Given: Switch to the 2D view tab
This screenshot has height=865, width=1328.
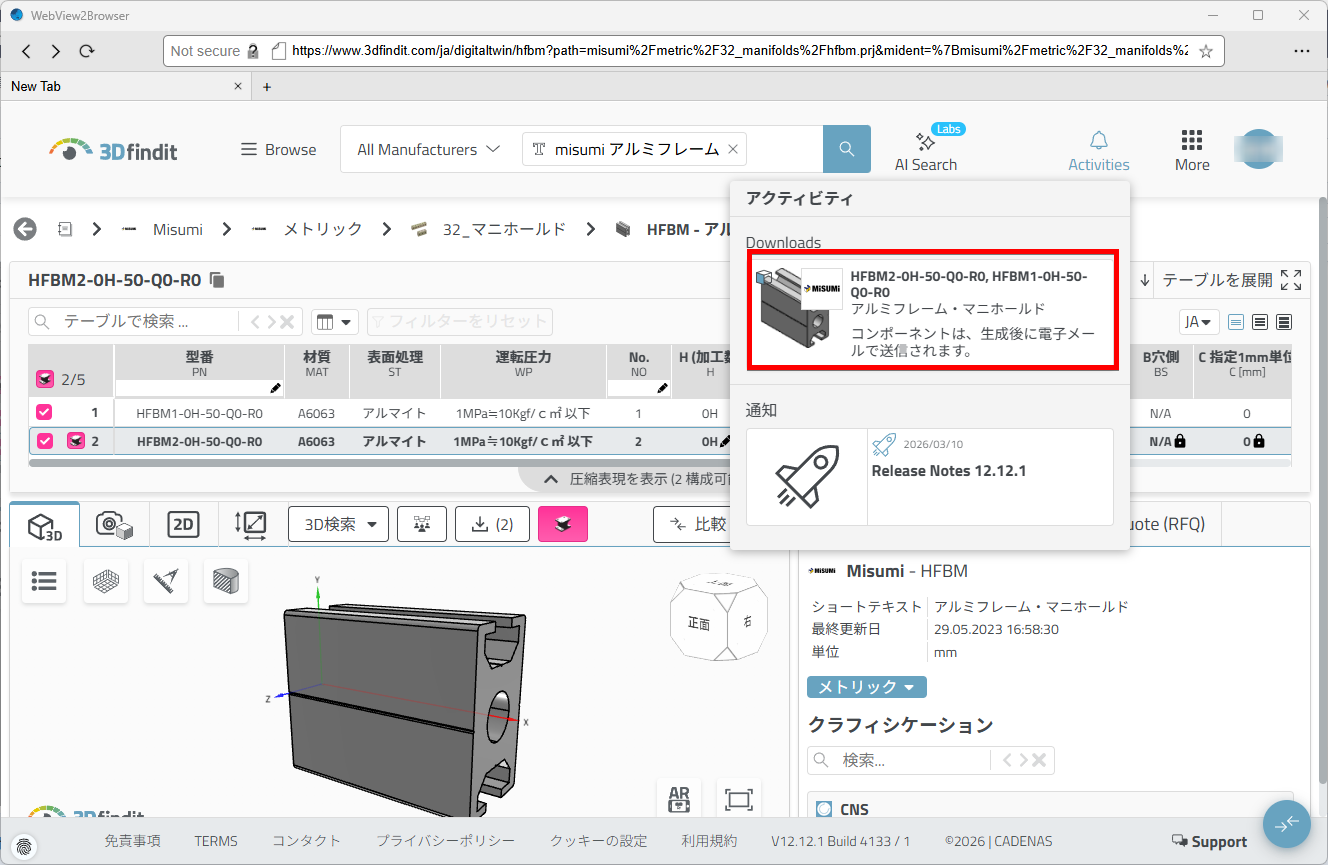Looking at the screenshot, I should point(183,525).
